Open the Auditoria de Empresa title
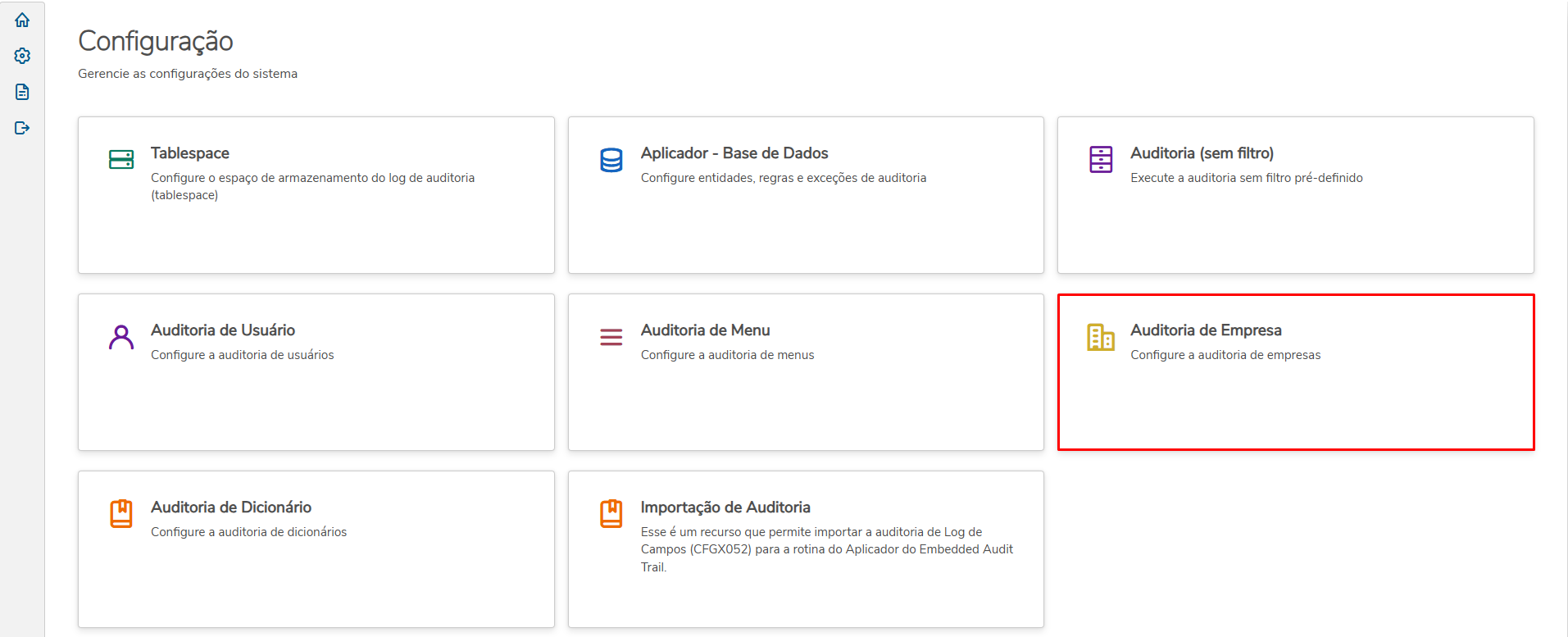 1206,330
